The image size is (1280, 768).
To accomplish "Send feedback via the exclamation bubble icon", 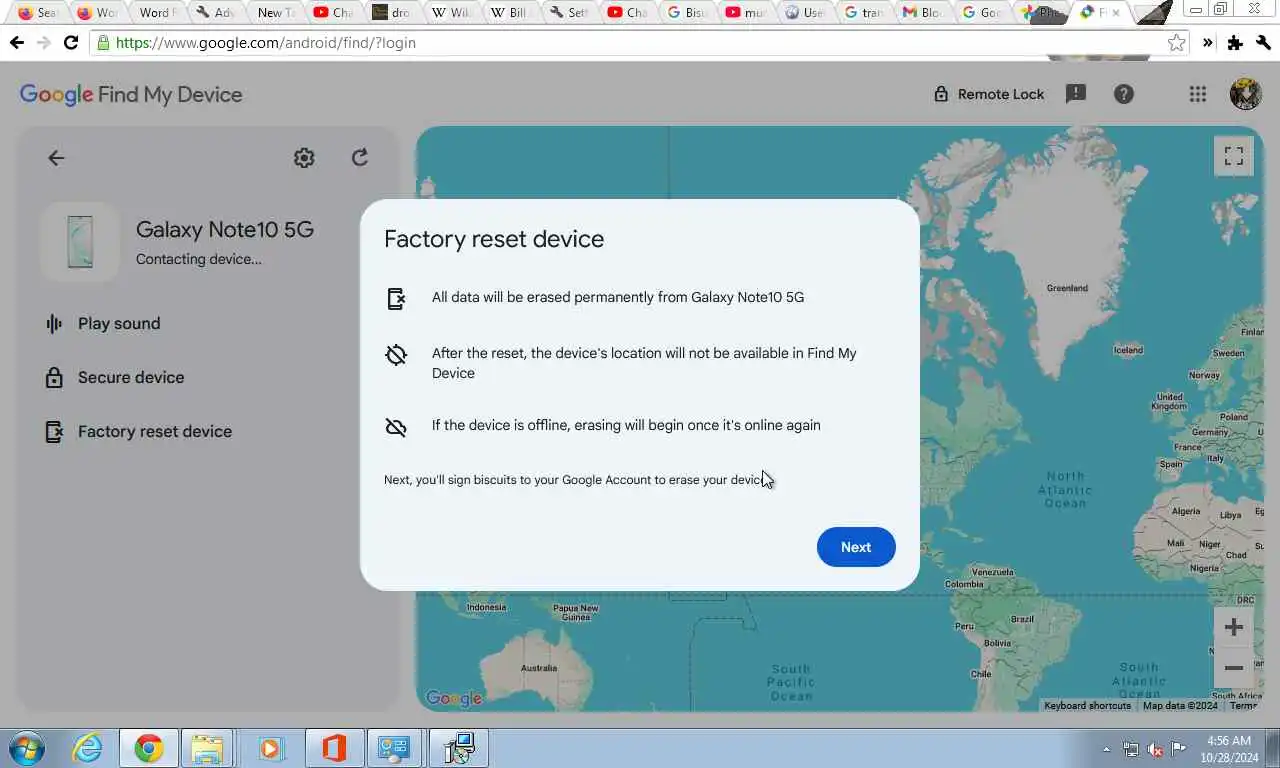I will pyautogui.click(x=1076, y=94).
